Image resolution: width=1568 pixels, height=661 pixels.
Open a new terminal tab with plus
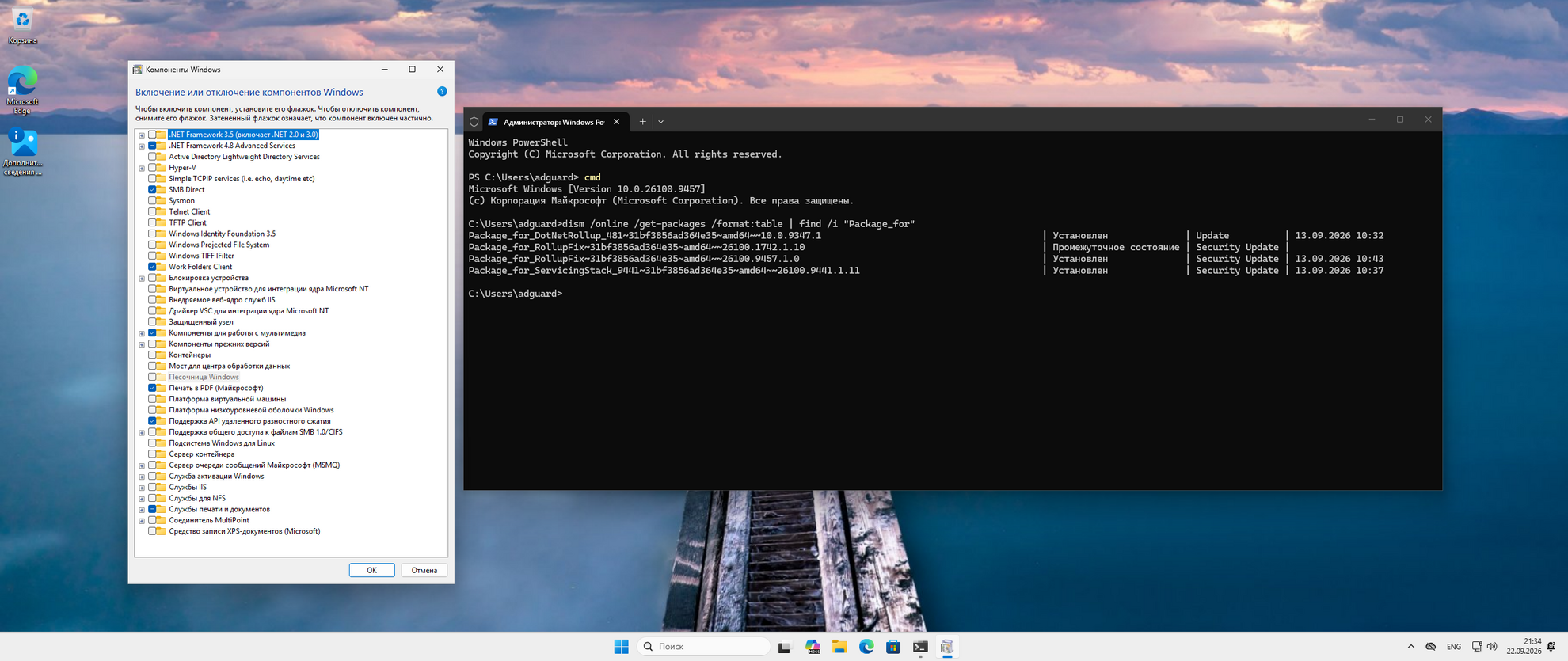pos(642,122)
